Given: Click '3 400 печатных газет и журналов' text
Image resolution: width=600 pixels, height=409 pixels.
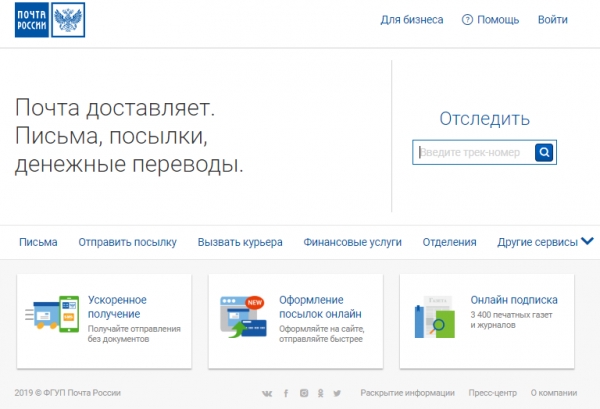Looking at the screenshot, I should (x=511, y=320).
